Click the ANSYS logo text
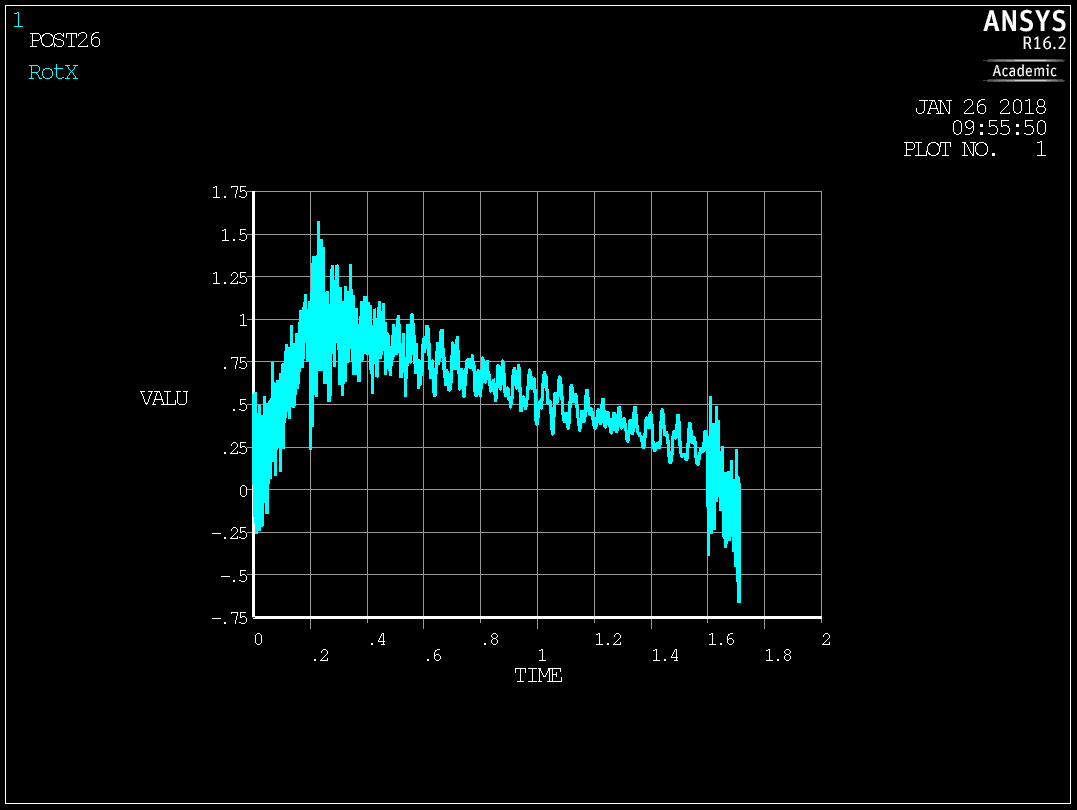This screenshot has height=810, width=1077. coord(1023,21)
